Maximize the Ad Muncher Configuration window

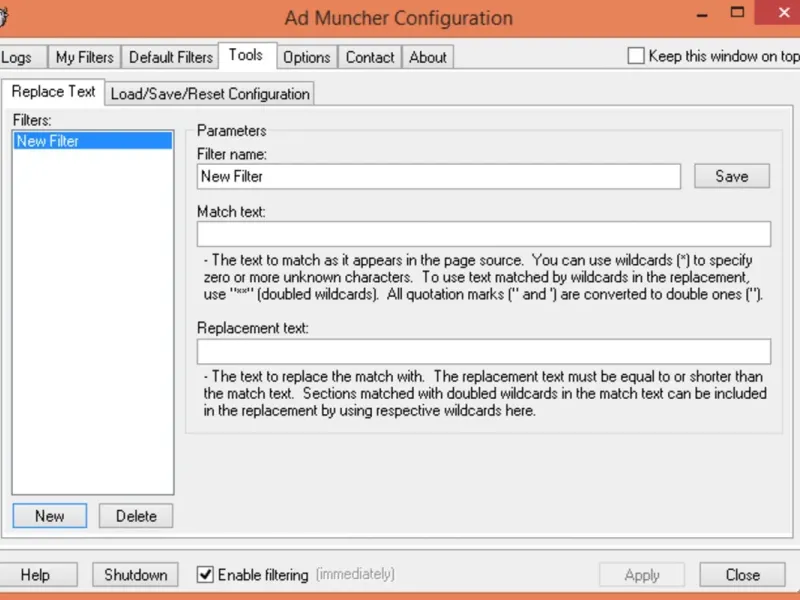point(737,12)
